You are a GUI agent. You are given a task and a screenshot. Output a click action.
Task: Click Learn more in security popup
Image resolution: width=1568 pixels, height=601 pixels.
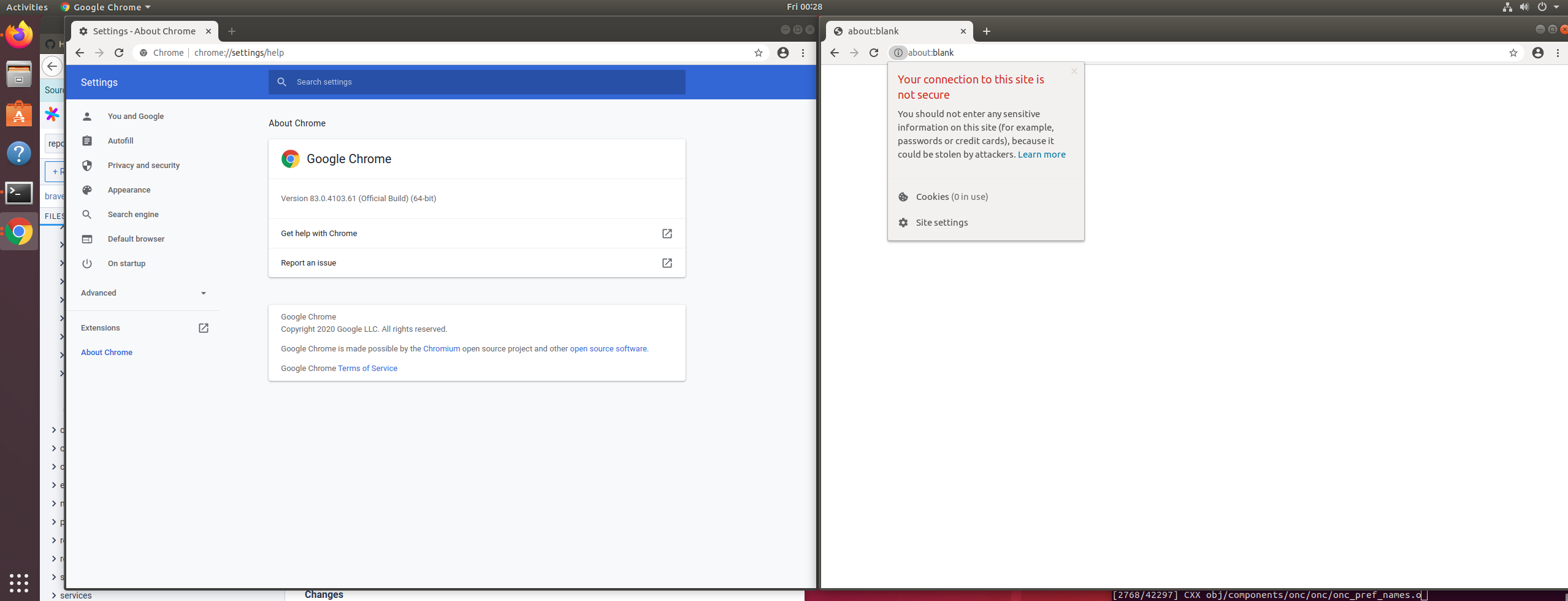[1041, 155]
